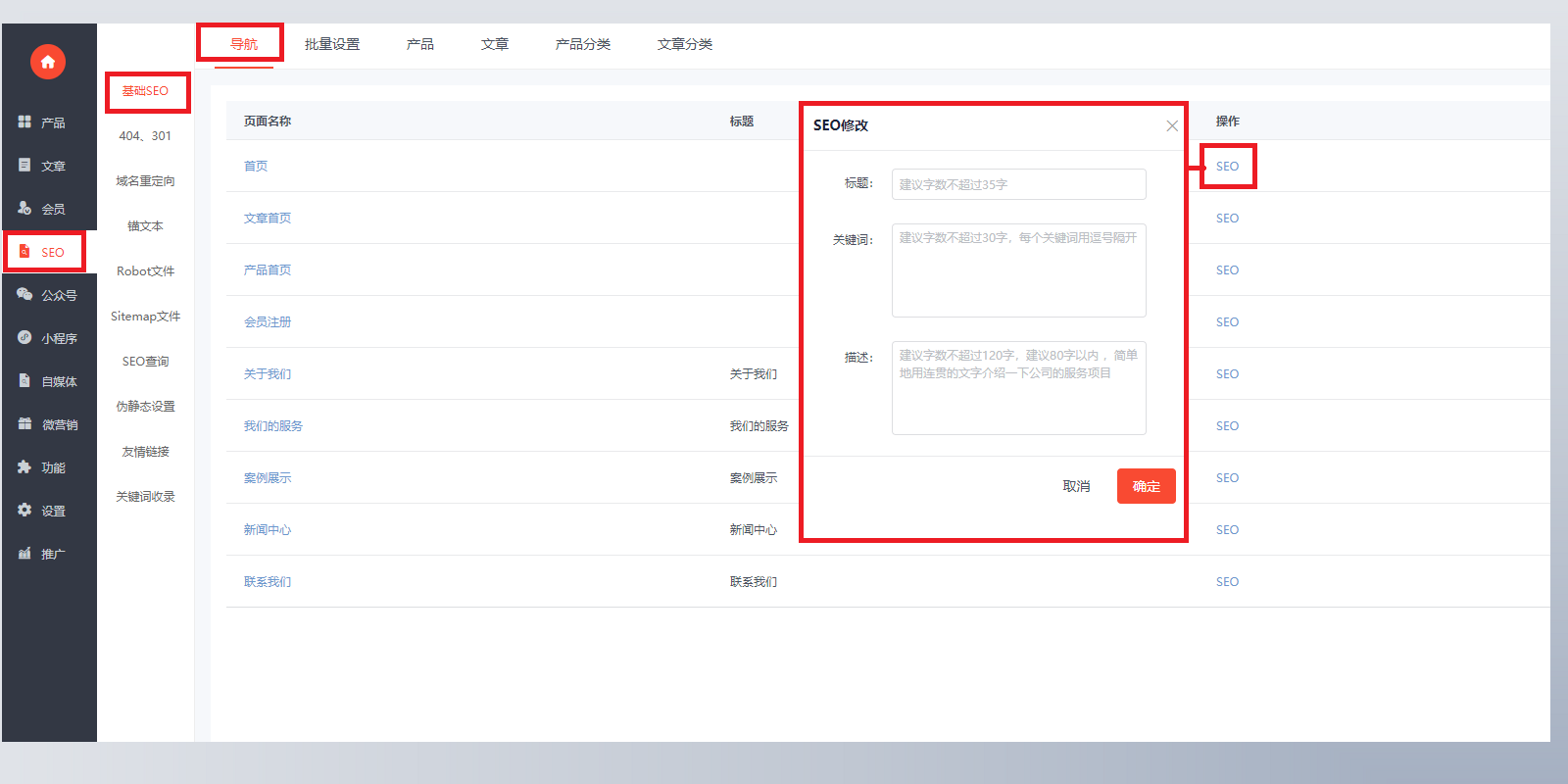Click SEO link for 会员注册 row
1568x784 pixels.
(x=1227, y=322)
